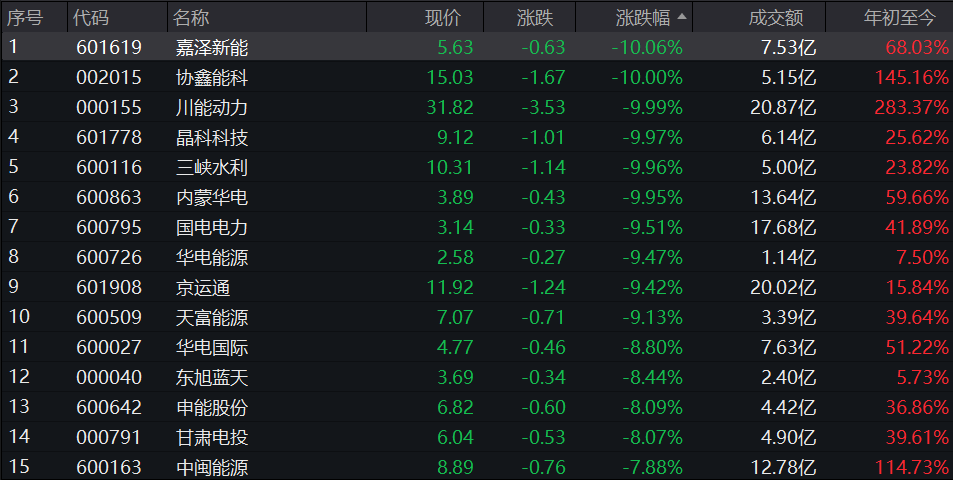Click 甘肃电投 price 6.04
The image size is (953, 480).
coord(455,437)
